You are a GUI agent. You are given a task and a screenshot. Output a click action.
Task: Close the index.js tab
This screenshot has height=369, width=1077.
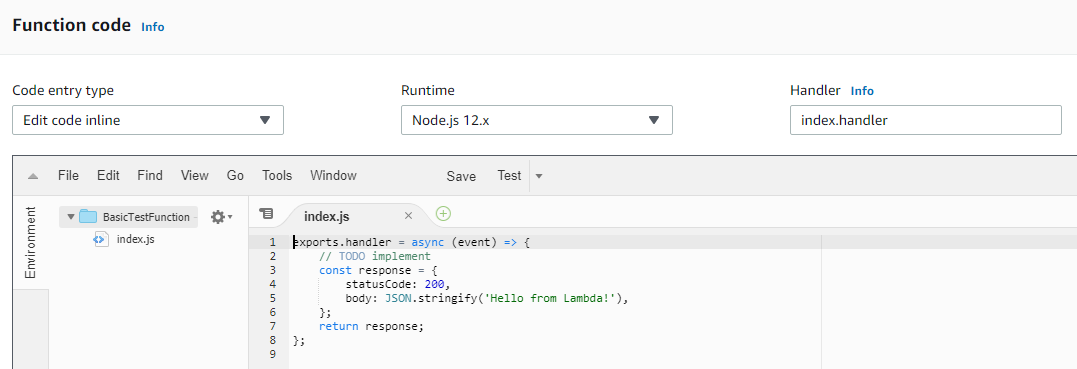pyautogui.click(x=408, y=216)
